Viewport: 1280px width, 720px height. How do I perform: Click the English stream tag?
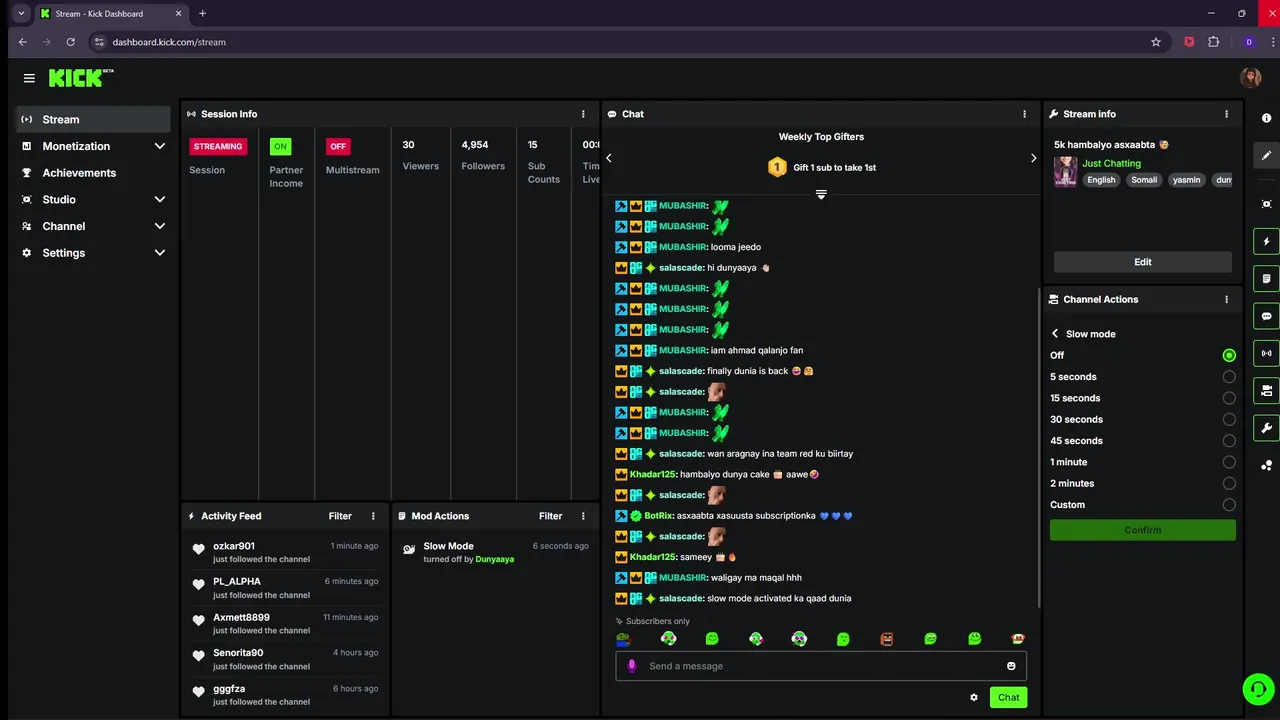[x=1101, y=180]
